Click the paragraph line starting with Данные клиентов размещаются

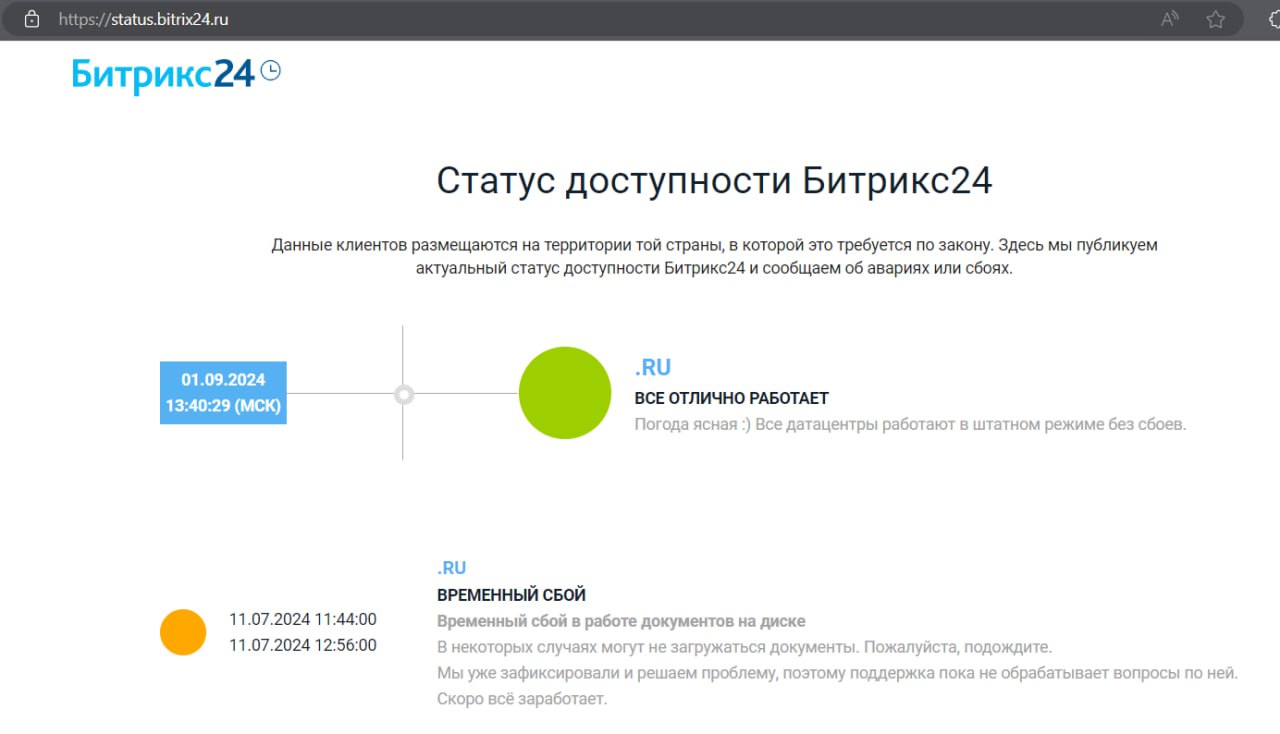tap(714, 245)
